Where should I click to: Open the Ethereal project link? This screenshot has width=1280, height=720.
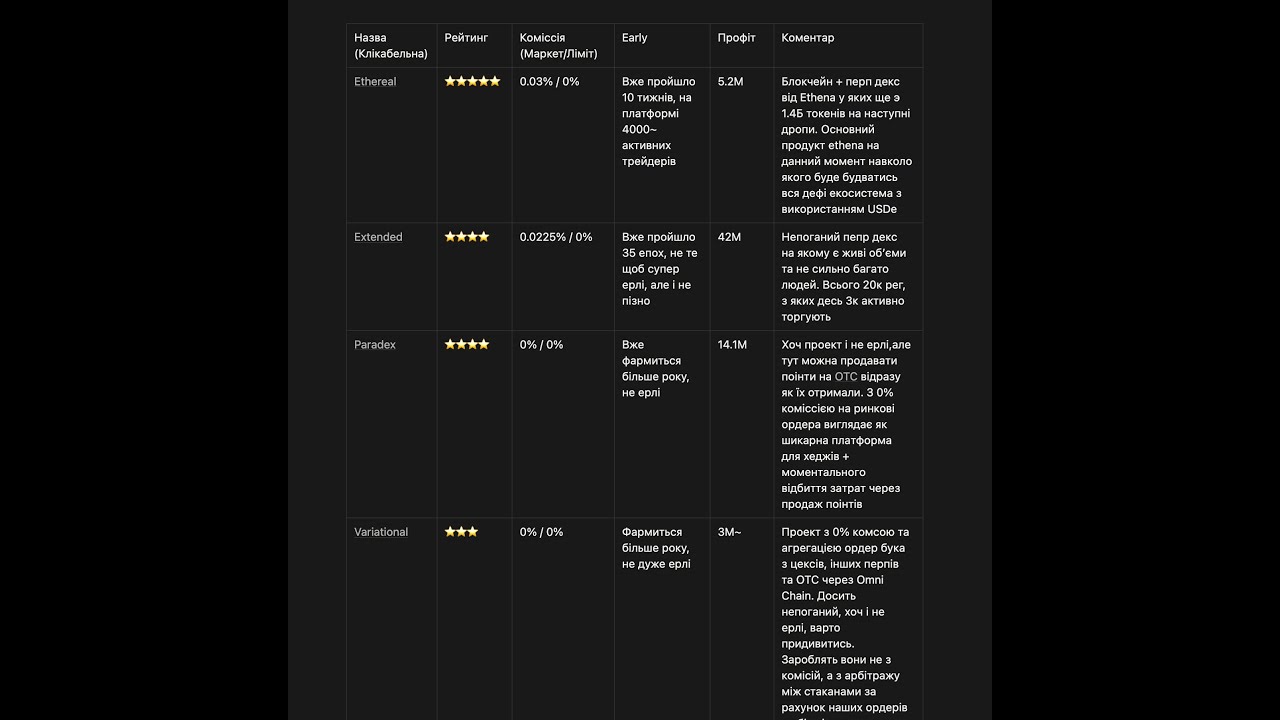click(375, 82)
